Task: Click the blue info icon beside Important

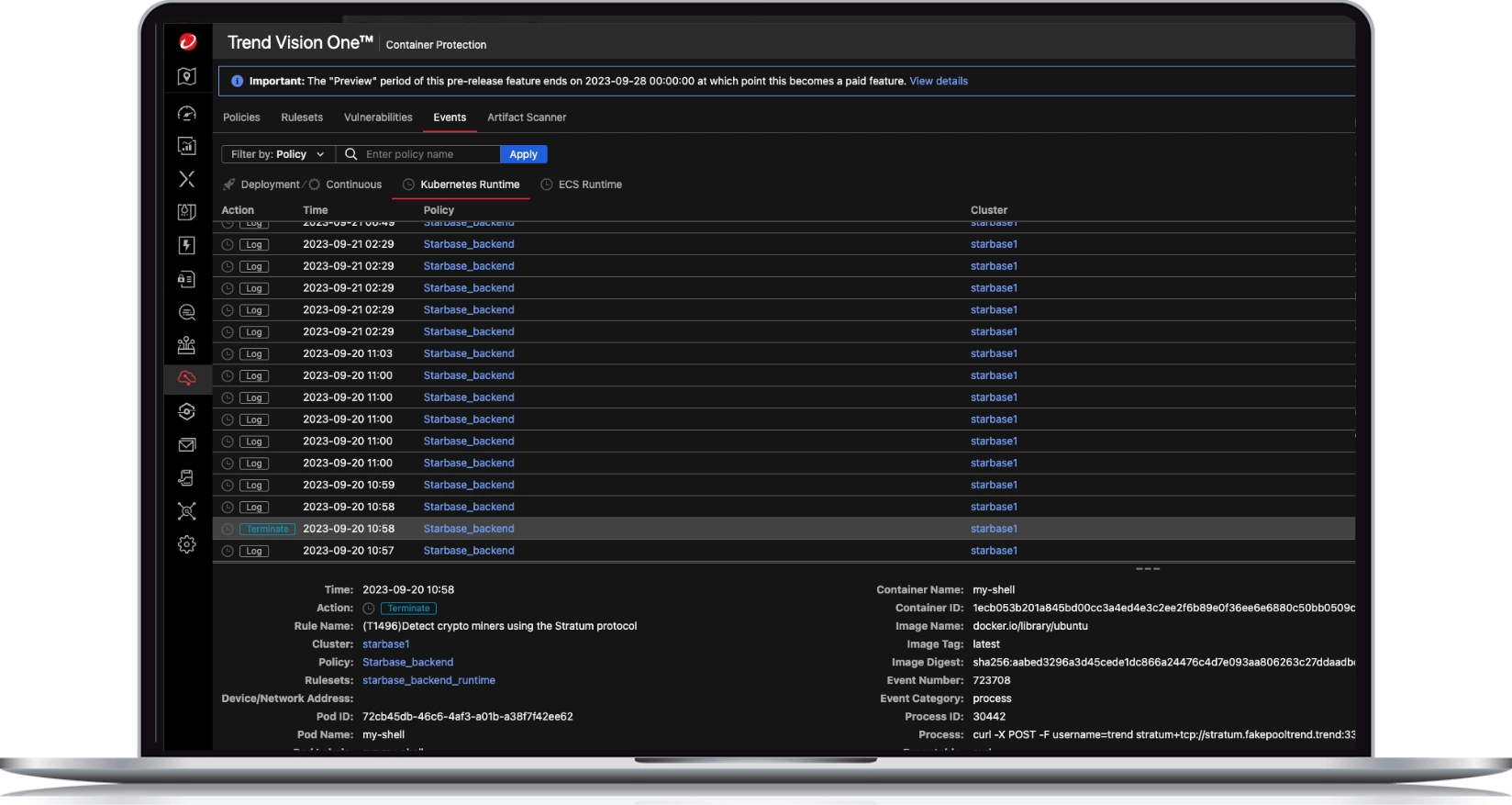Action: coord(238,81)
